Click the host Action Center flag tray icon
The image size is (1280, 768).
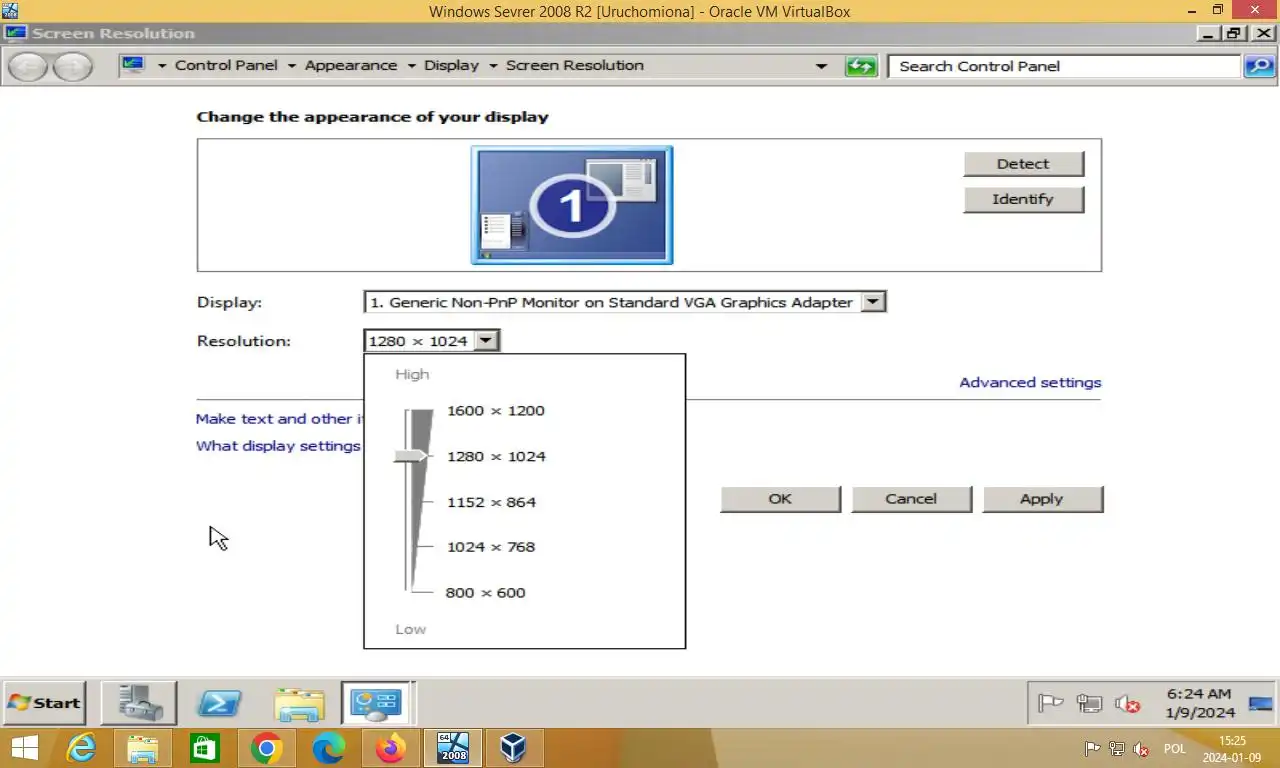click(1093, 749)
